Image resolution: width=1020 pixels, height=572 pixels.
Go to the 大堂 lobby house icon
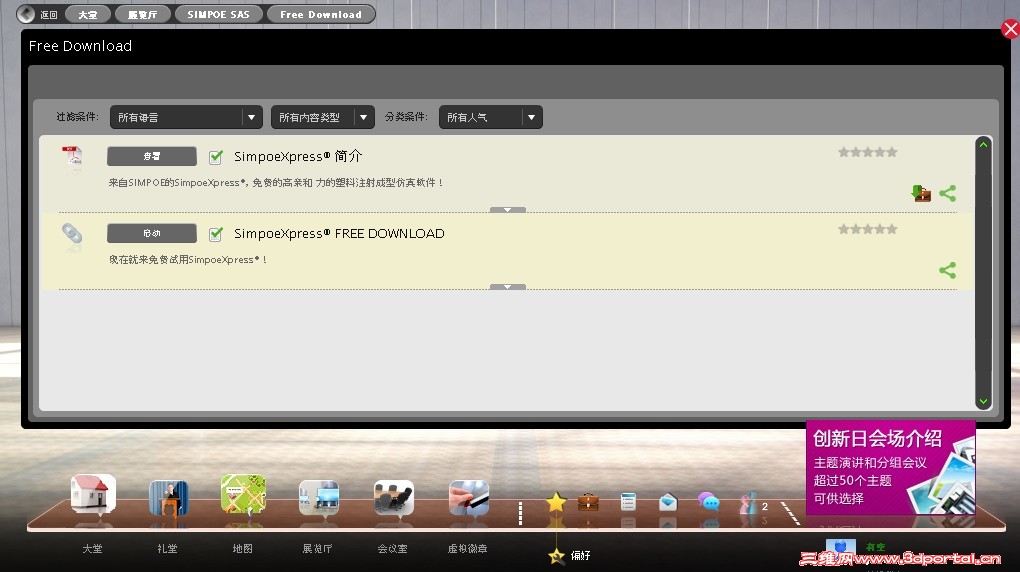(x=93, y=495)
